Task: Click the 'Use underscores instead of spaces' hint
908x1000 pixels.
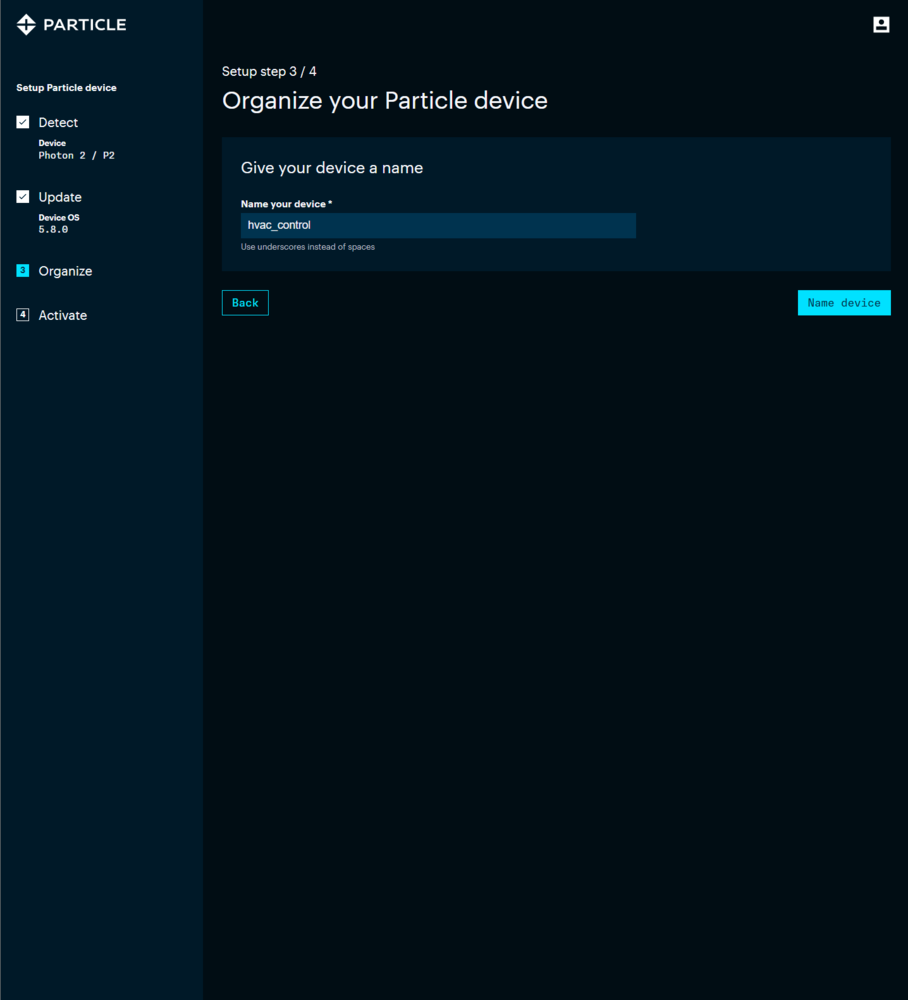Action: pos(308,247)
